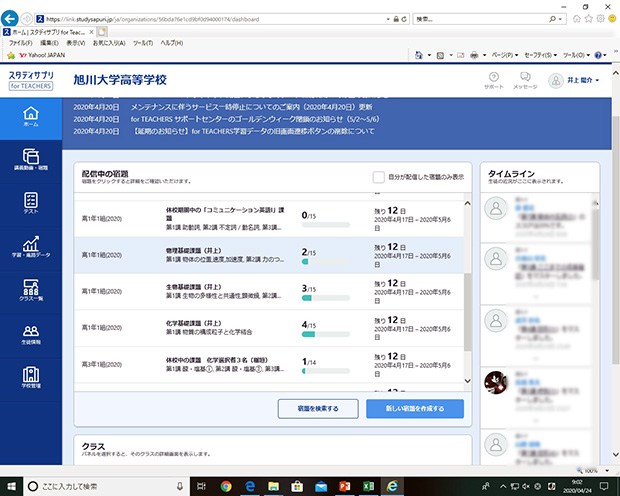This screenshot has width=620, height=496.
Task: Open Excel from the taskbar
Action: (x=369, y=486)
